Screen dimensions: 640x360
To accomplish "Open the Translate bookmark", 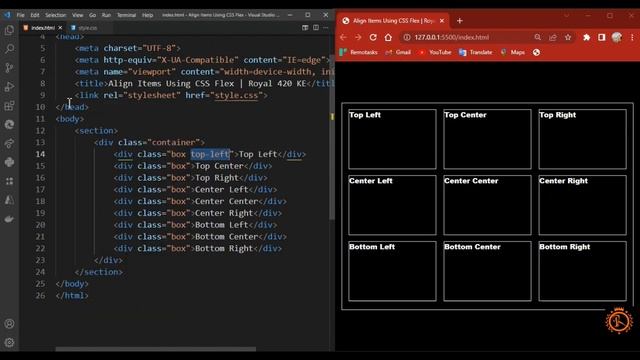I will pos(476,52).
